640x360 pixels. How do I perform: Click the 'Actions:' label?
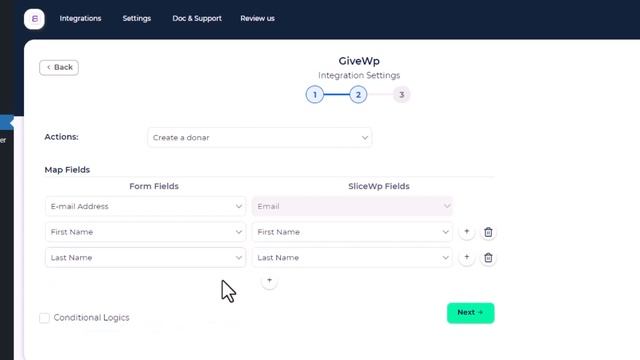coord(61,137)
